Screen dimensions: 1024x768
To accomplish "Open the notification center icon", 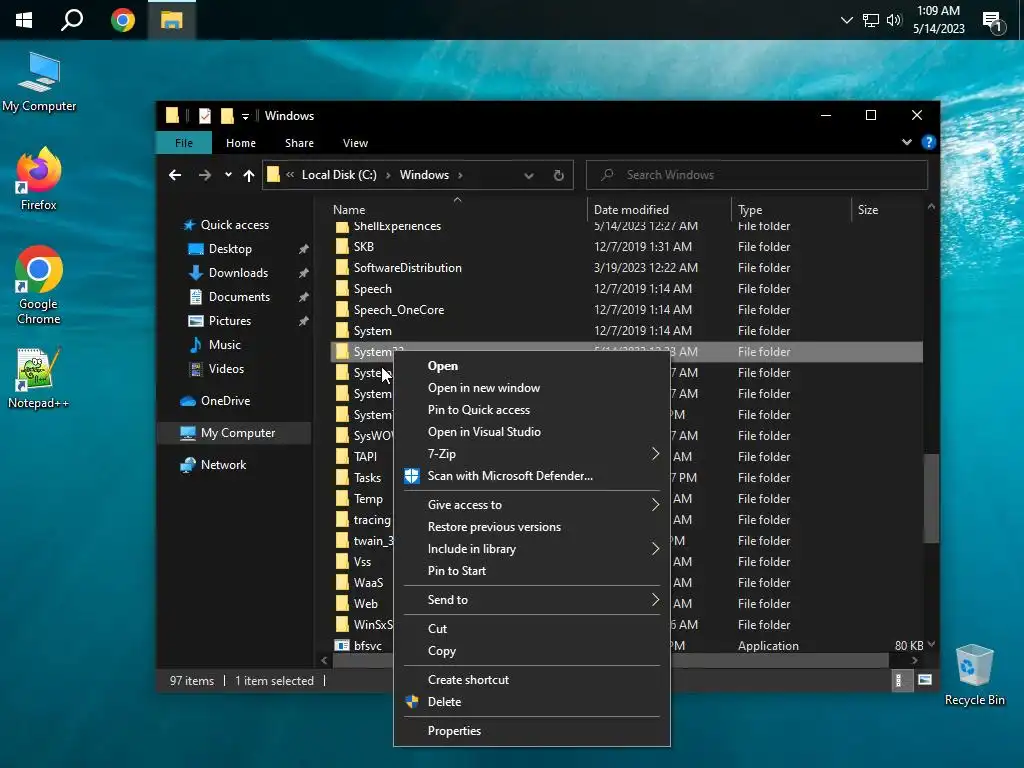I will [x=993, y=22].
